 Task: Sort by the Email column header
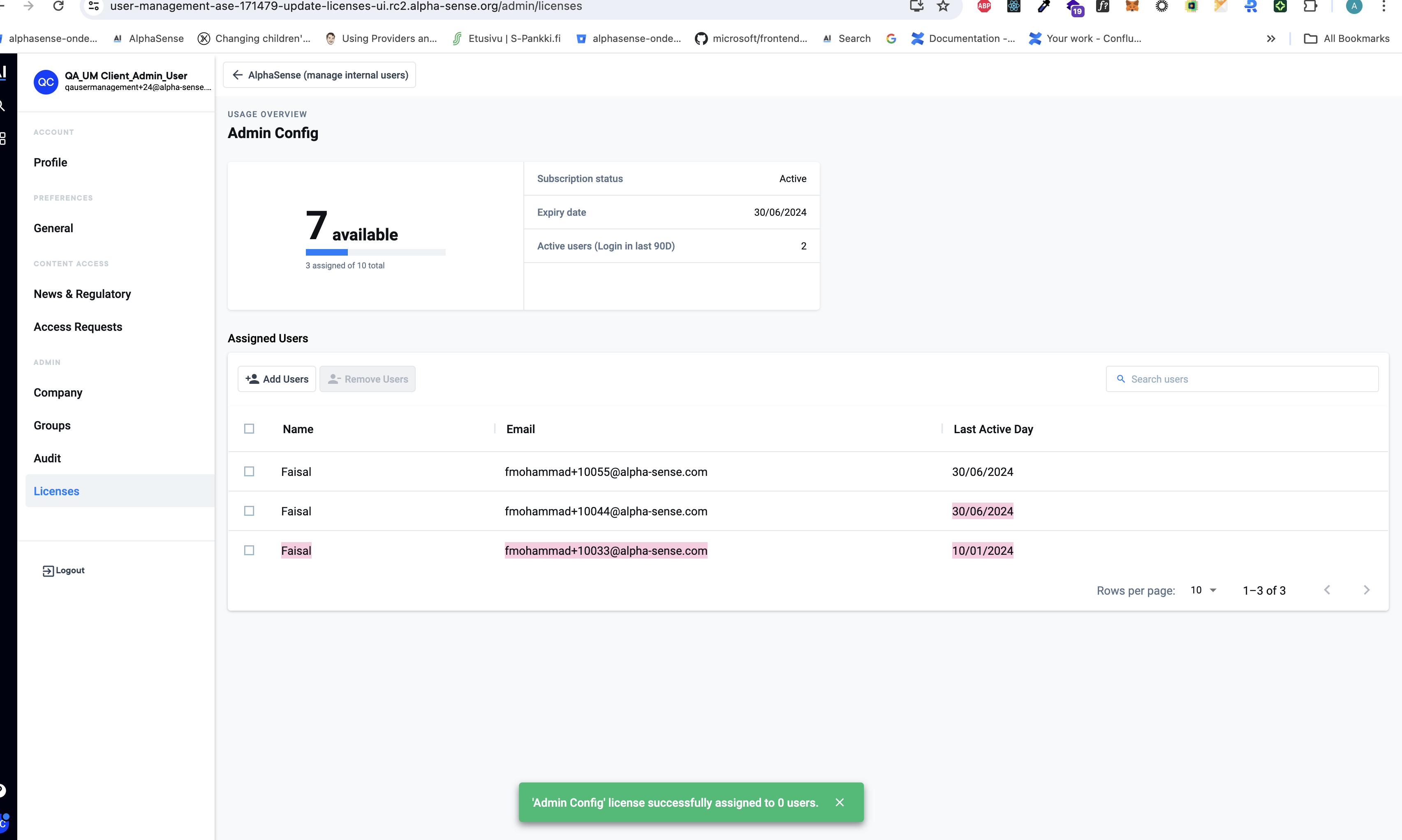521,429
